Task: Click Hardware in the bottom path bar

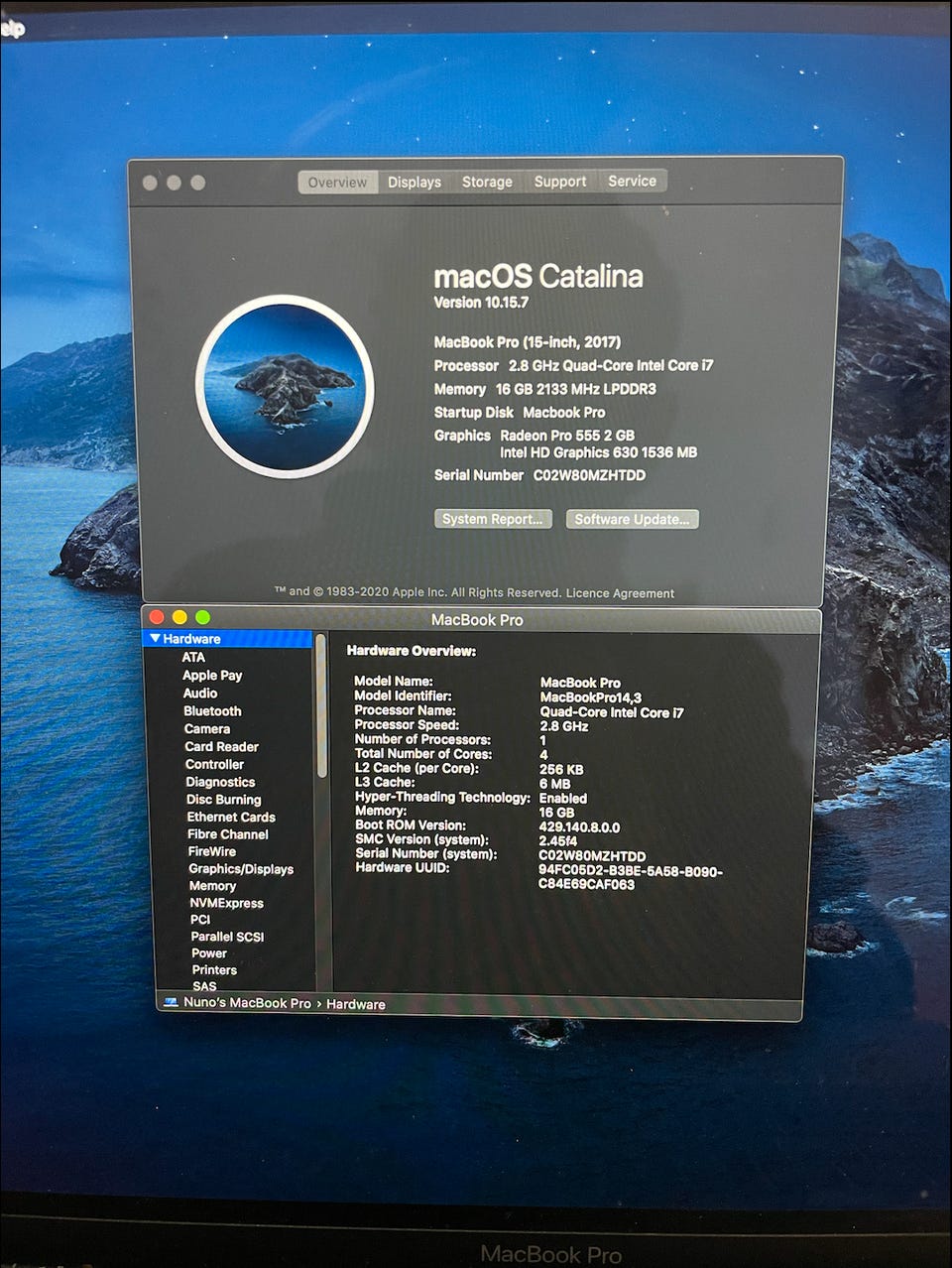Action: [356, 1004]
